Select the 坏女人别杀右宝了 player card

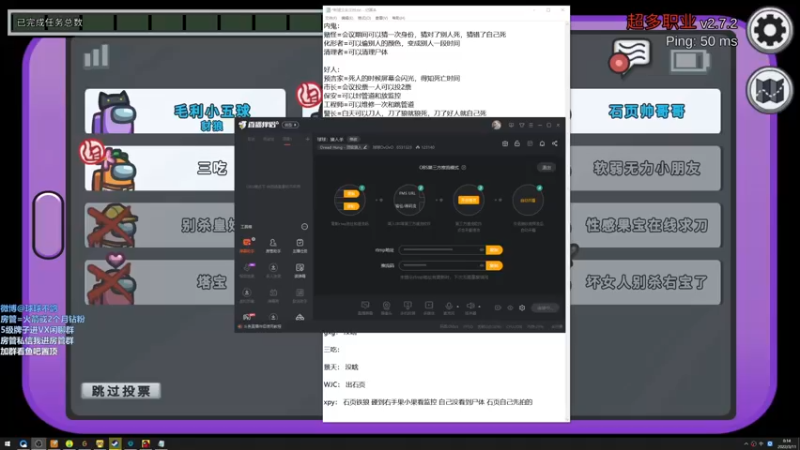pos(645,283)
